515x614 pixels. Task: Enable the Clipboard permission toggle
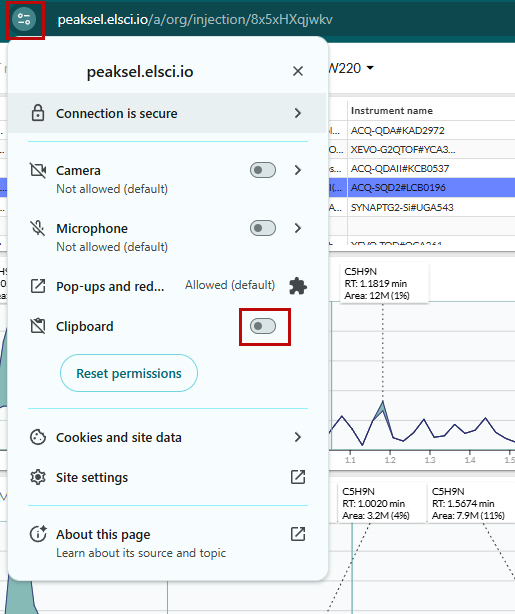point(263,326)
